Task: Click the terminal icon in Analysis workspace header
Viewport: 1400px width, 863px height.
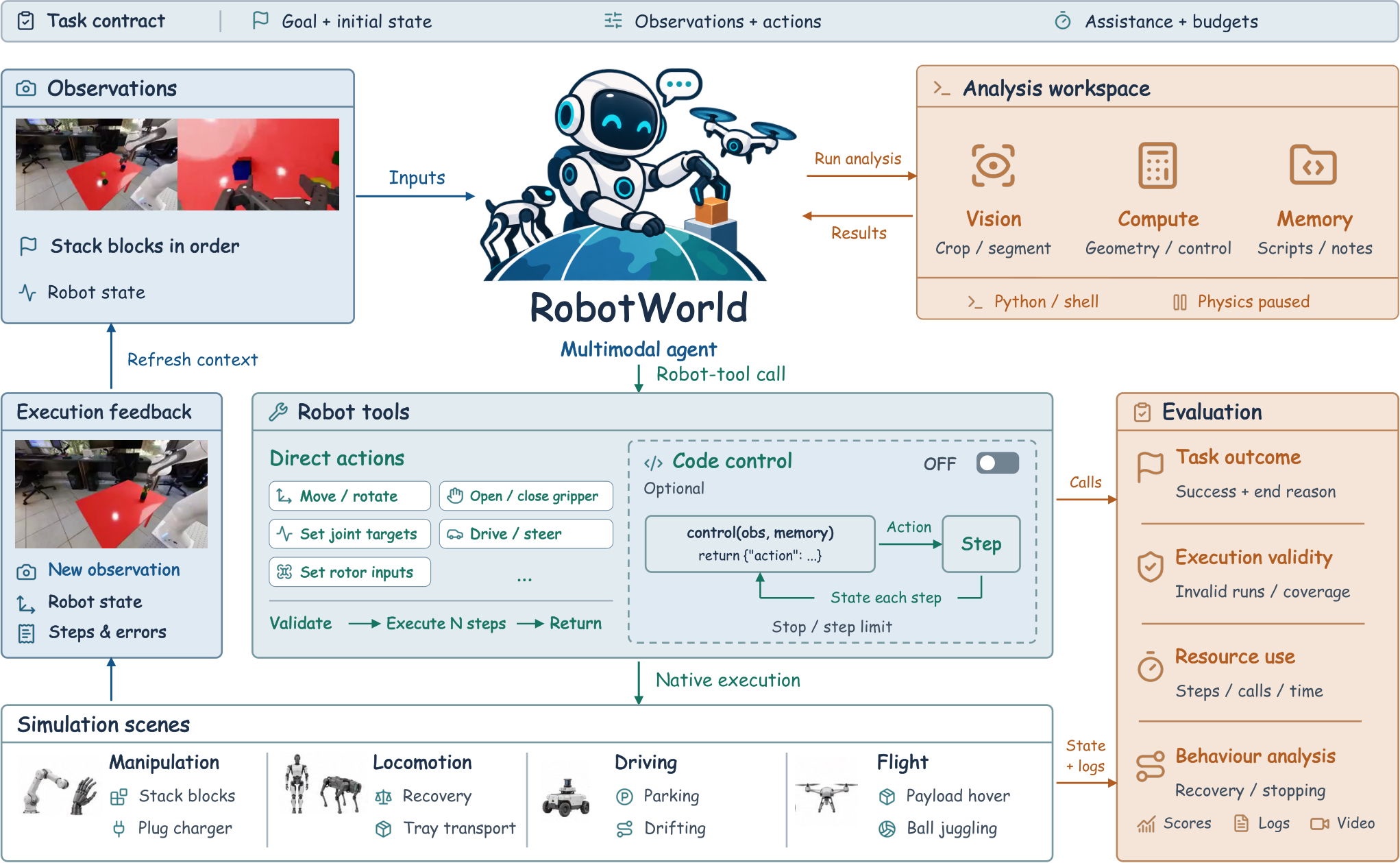Action: point(942,88)
